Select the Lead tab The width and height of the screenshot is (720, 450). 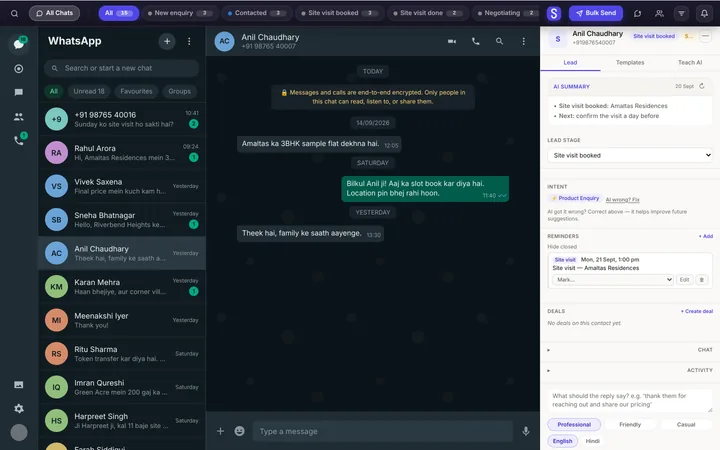pos(570,62)
